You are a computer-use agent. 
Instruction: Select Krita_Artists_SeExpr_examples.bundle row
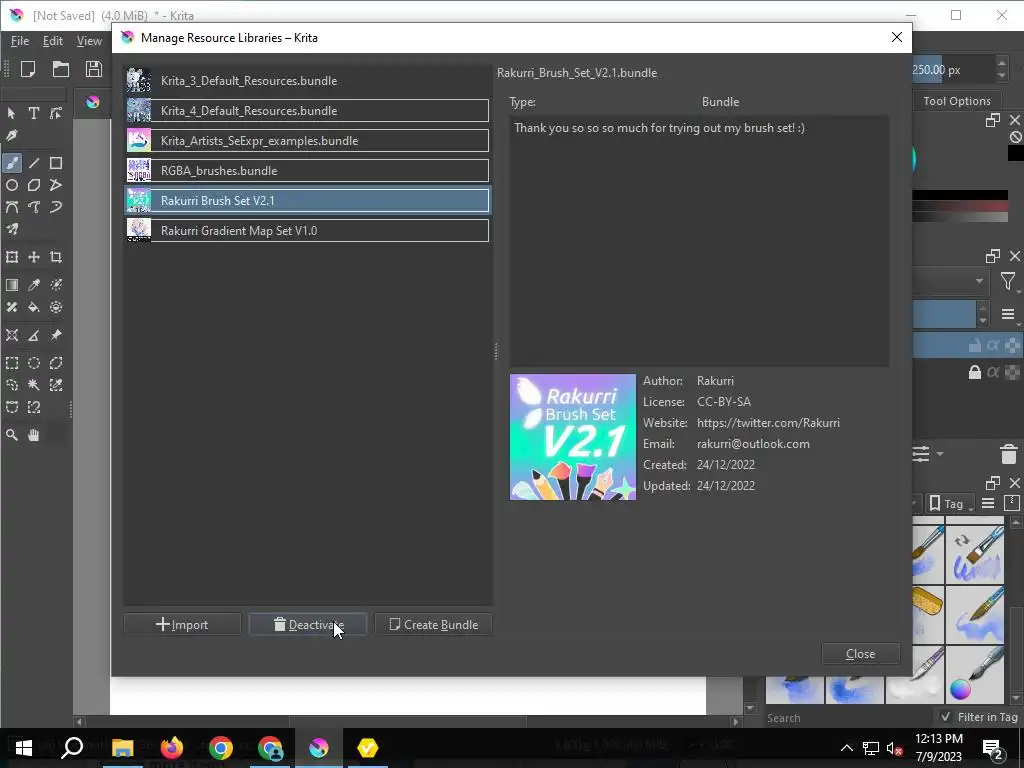pos(307,140)
